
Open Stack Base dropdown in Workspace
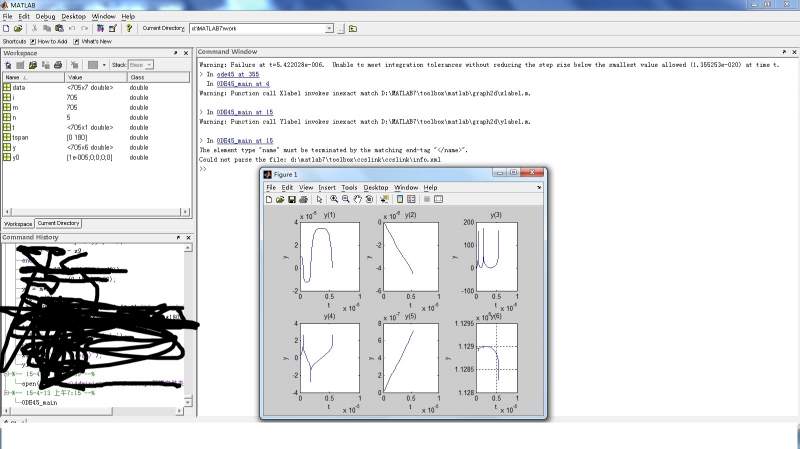148,65
